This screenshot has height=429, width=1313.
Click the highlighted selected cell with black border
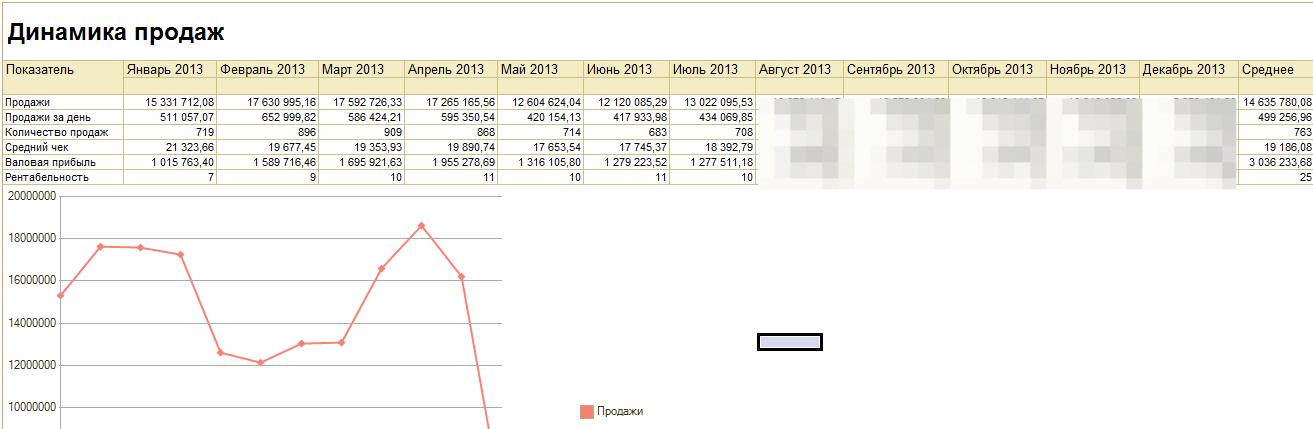tap(790, 342)
